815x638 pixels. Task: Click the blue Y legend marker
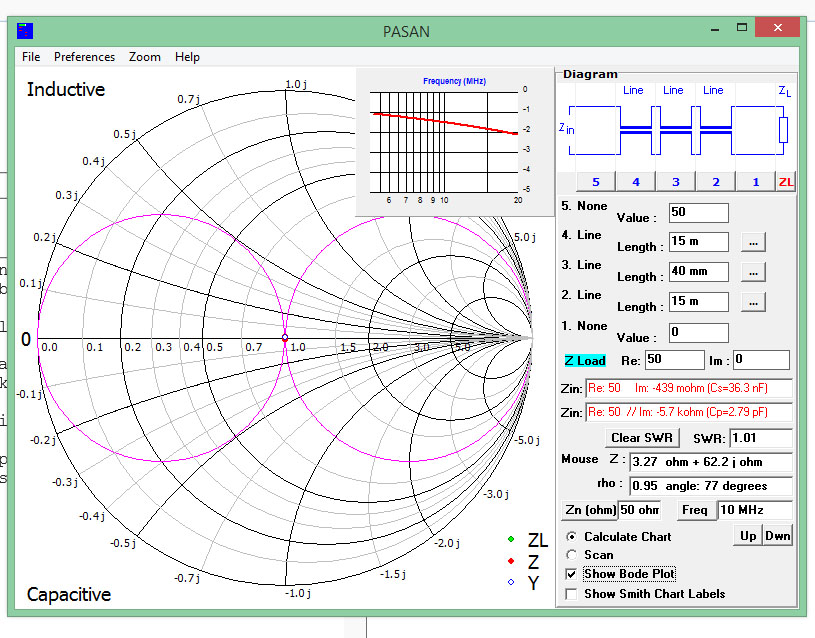tap(511, 582)
